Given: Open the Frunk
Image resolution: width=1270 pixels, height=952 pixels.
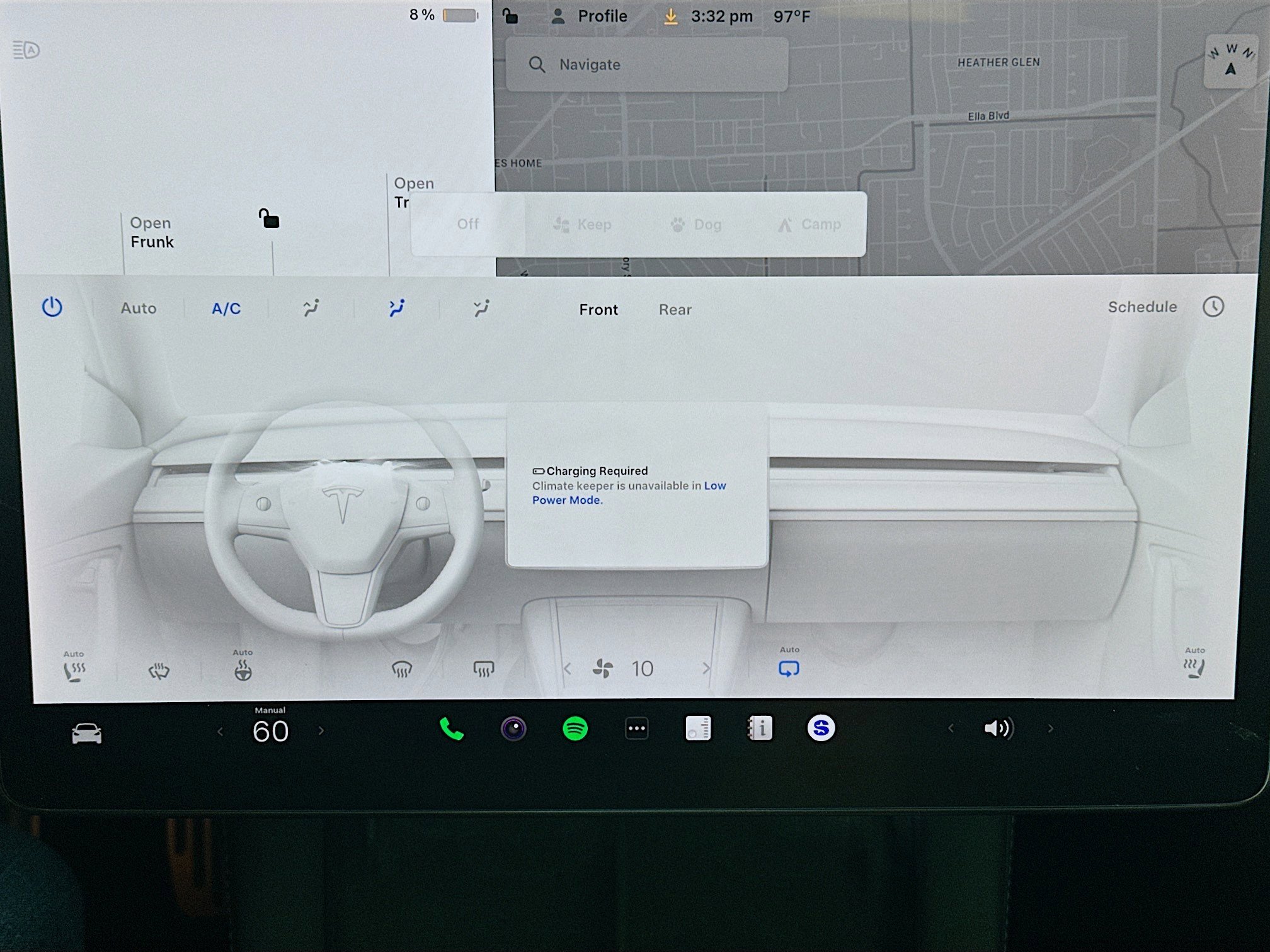Looking at the screenshot, I should tap(152, 232).
